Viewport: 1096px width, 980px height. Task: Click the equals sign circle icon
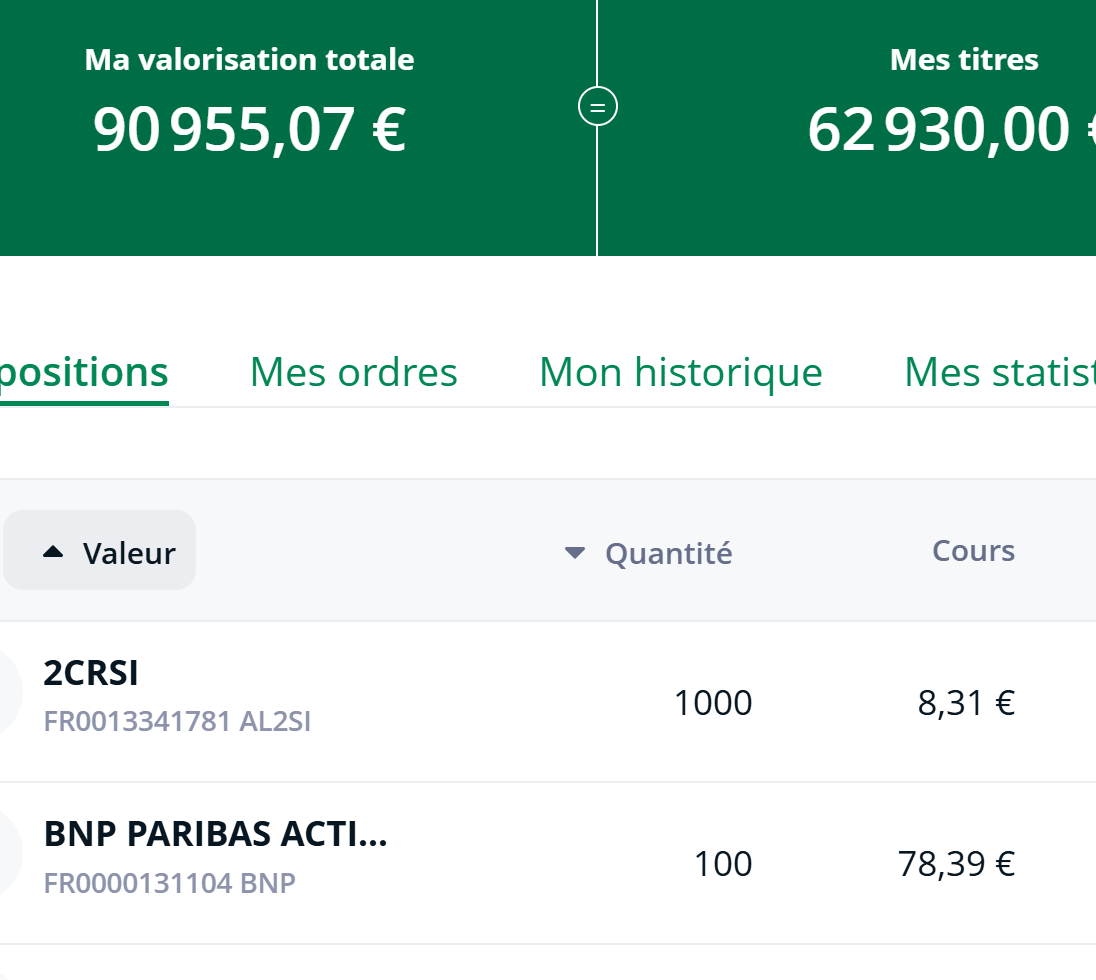click(x=598, y=106)
